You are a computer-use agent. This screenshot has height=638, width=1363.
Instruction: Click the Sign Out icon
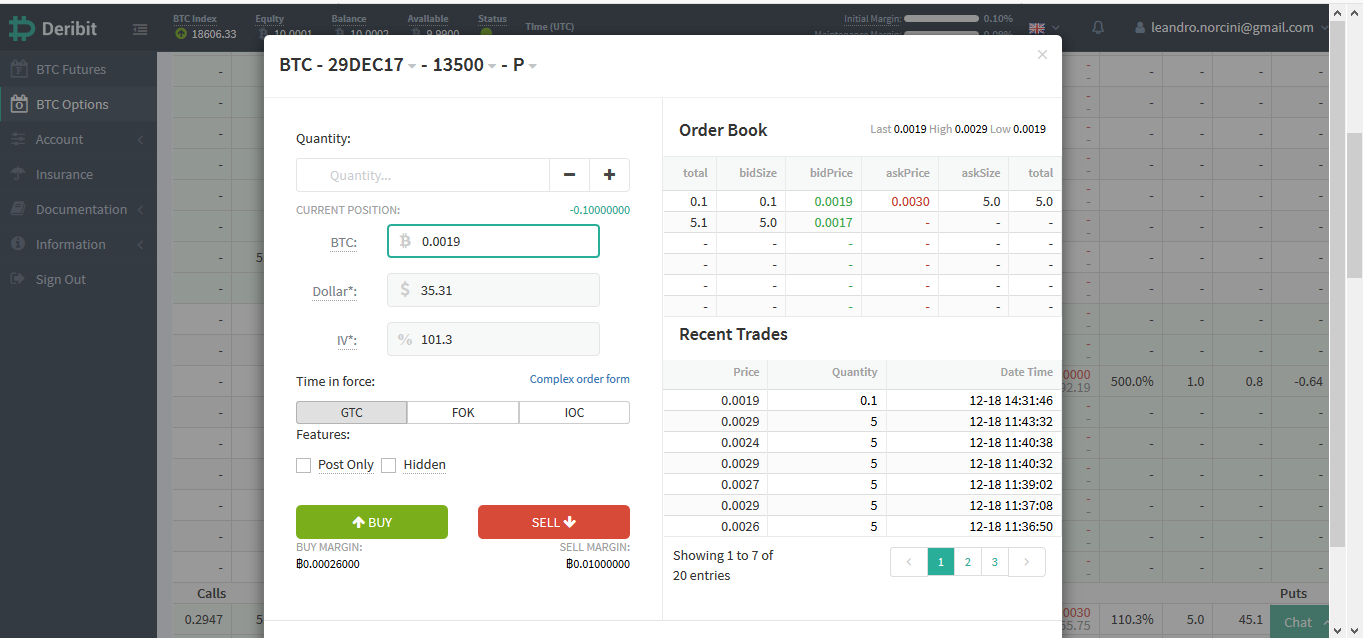pyautogui.click(x=17, y=279)
